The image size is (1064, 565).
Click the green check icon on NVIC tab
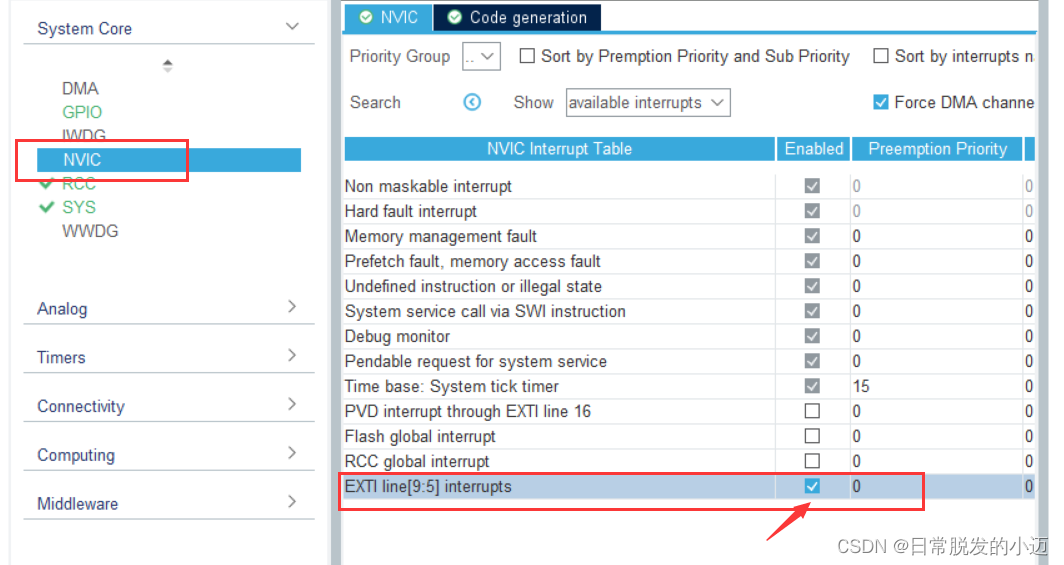(x=366, y=17)
